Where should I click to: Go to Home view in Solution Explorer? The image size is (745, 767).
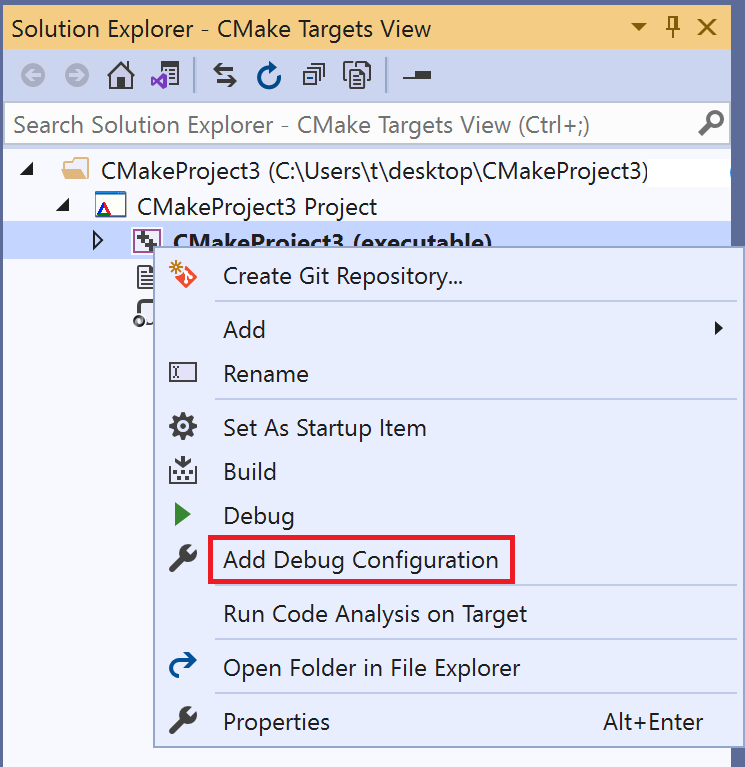tap(121, 75)
